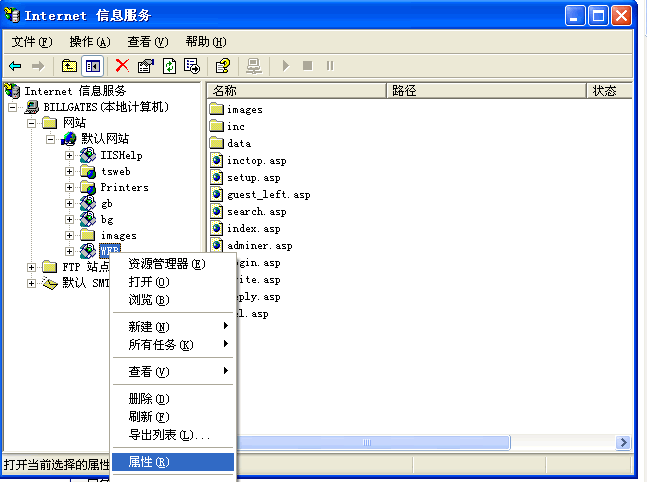Expand the IISHelp tree node
This screenshot has width=647, height=482.
point(69,155)
